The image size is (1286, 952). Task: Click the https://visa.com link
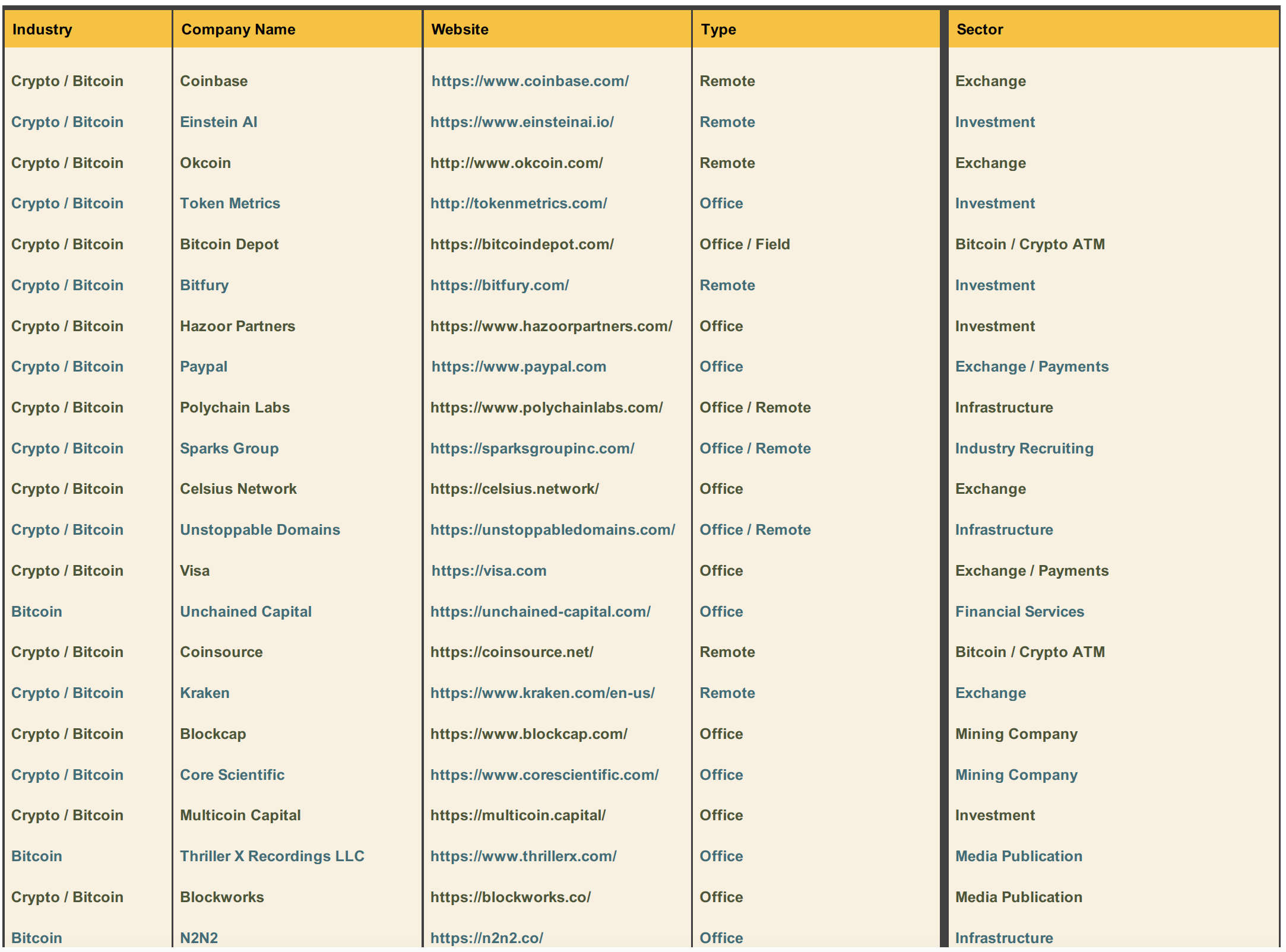point(489,570)
